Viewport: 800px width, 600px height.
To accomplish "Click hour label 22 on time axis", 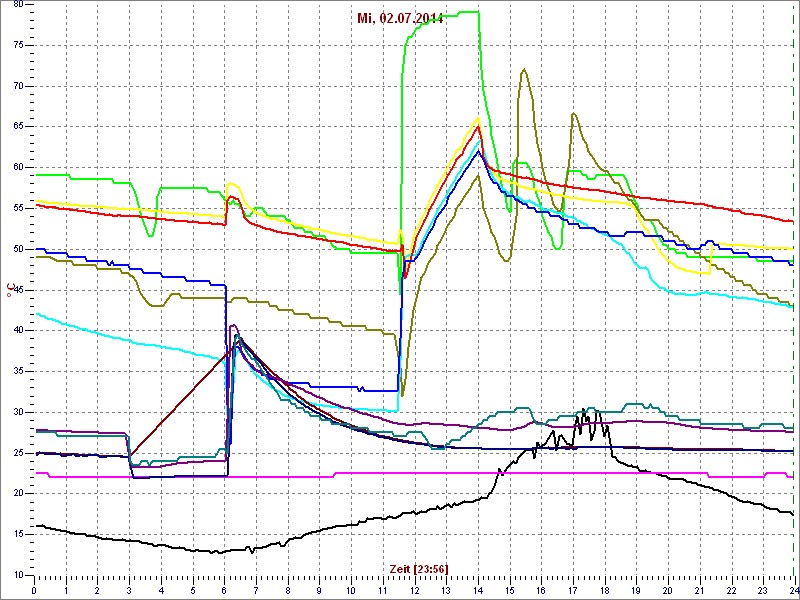I will [730, 590].
